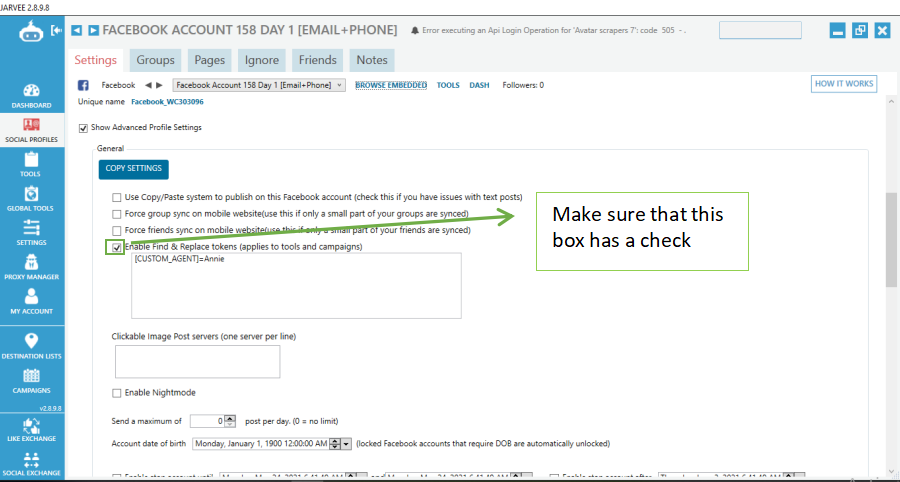This screenshot has width=900, height=482.
Task: Click the COPY SETTINGS button
Action: pyautogui.click(x=134, y=169)
